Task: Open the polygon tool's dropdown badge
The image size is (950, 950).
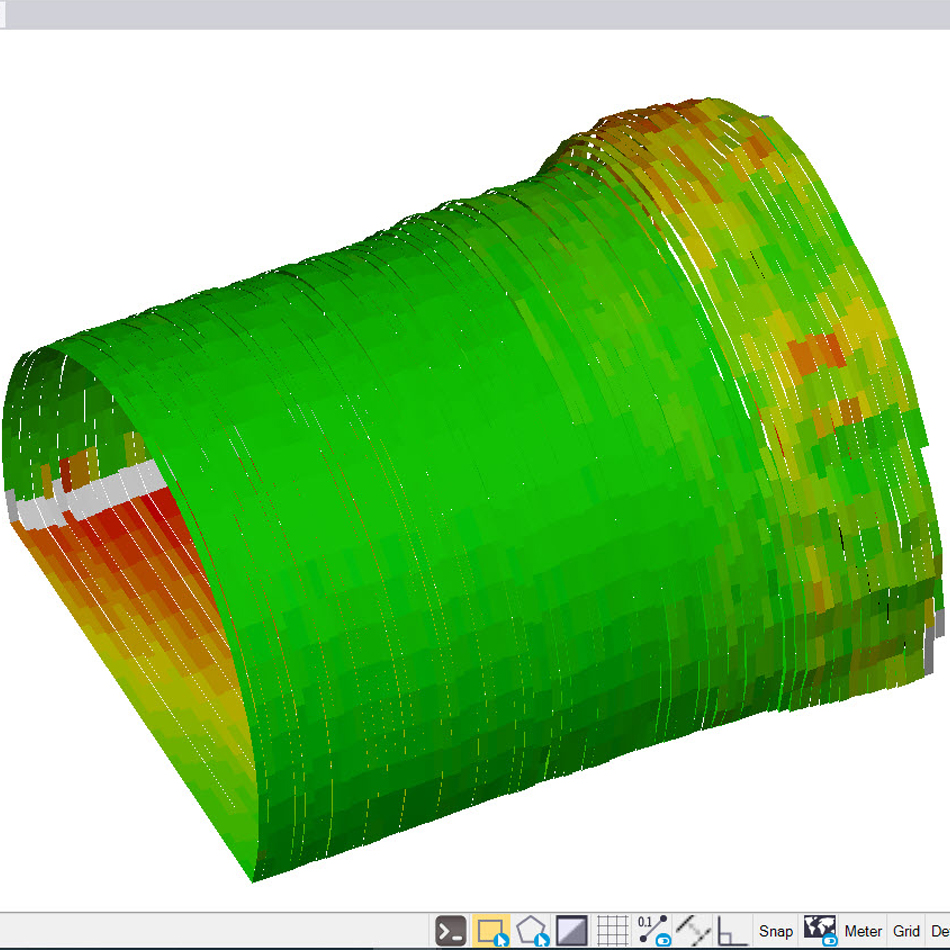Action: [x=542, y=940]
